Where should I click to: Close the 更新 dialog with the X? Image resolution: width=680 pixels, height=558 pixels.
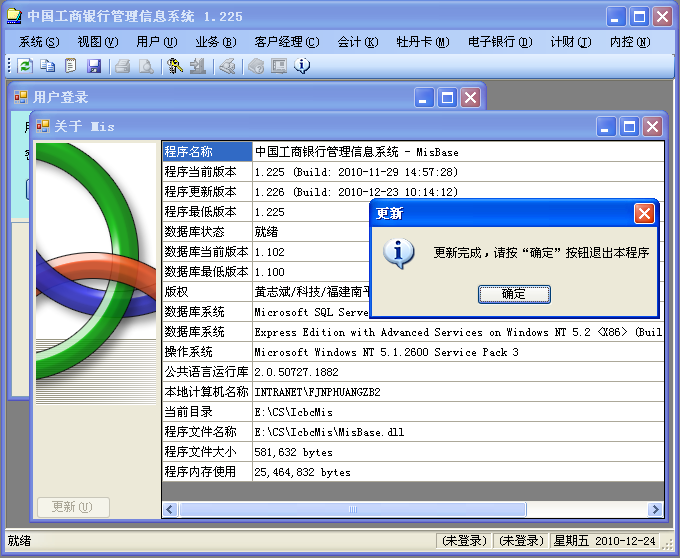coord(644,213)
